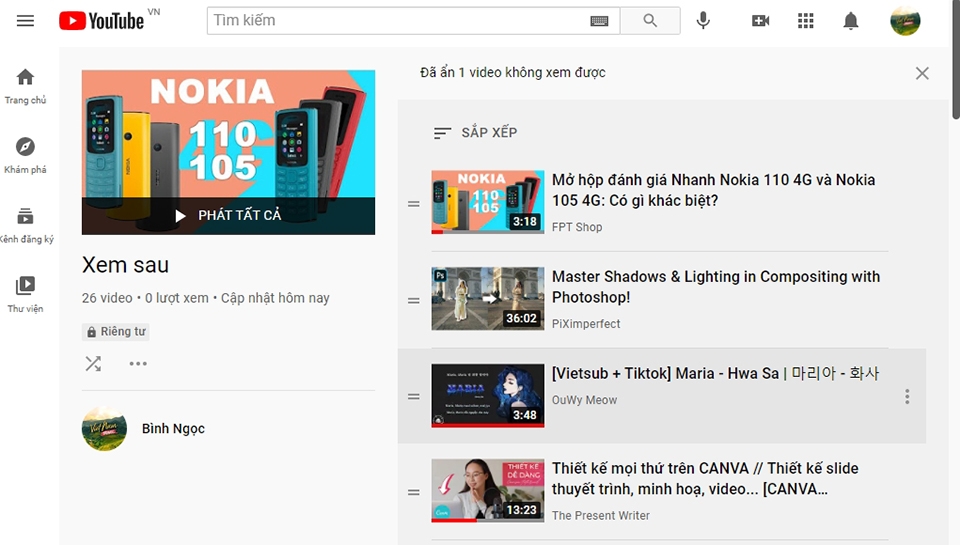Click drag handle of CANVA video row

click(414, 492)
